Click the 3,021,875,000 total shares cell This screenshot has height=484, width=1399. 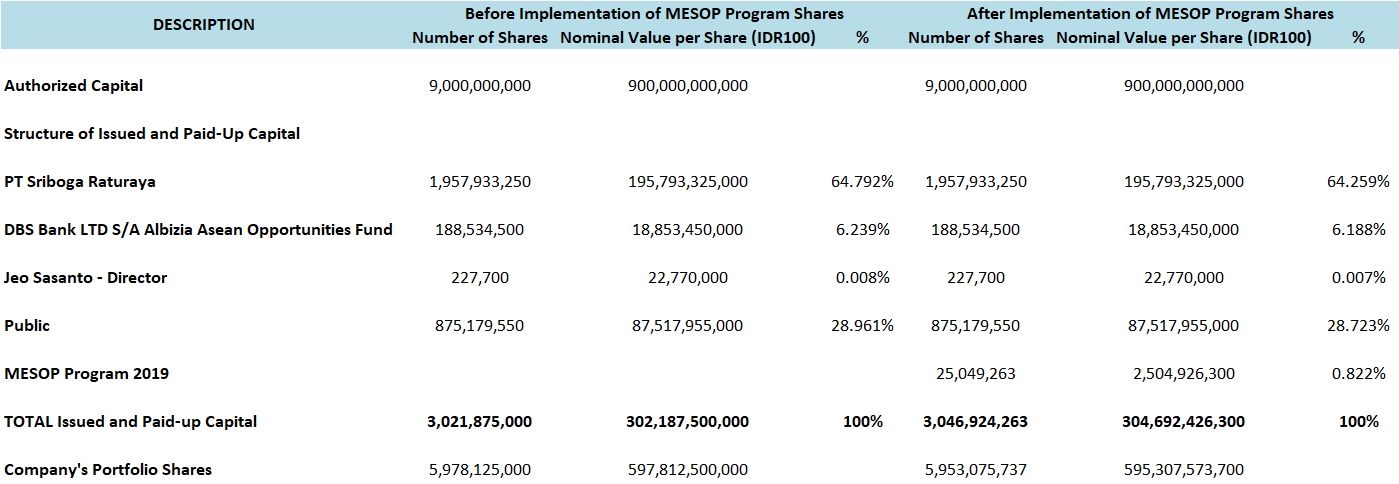point(480,422)
